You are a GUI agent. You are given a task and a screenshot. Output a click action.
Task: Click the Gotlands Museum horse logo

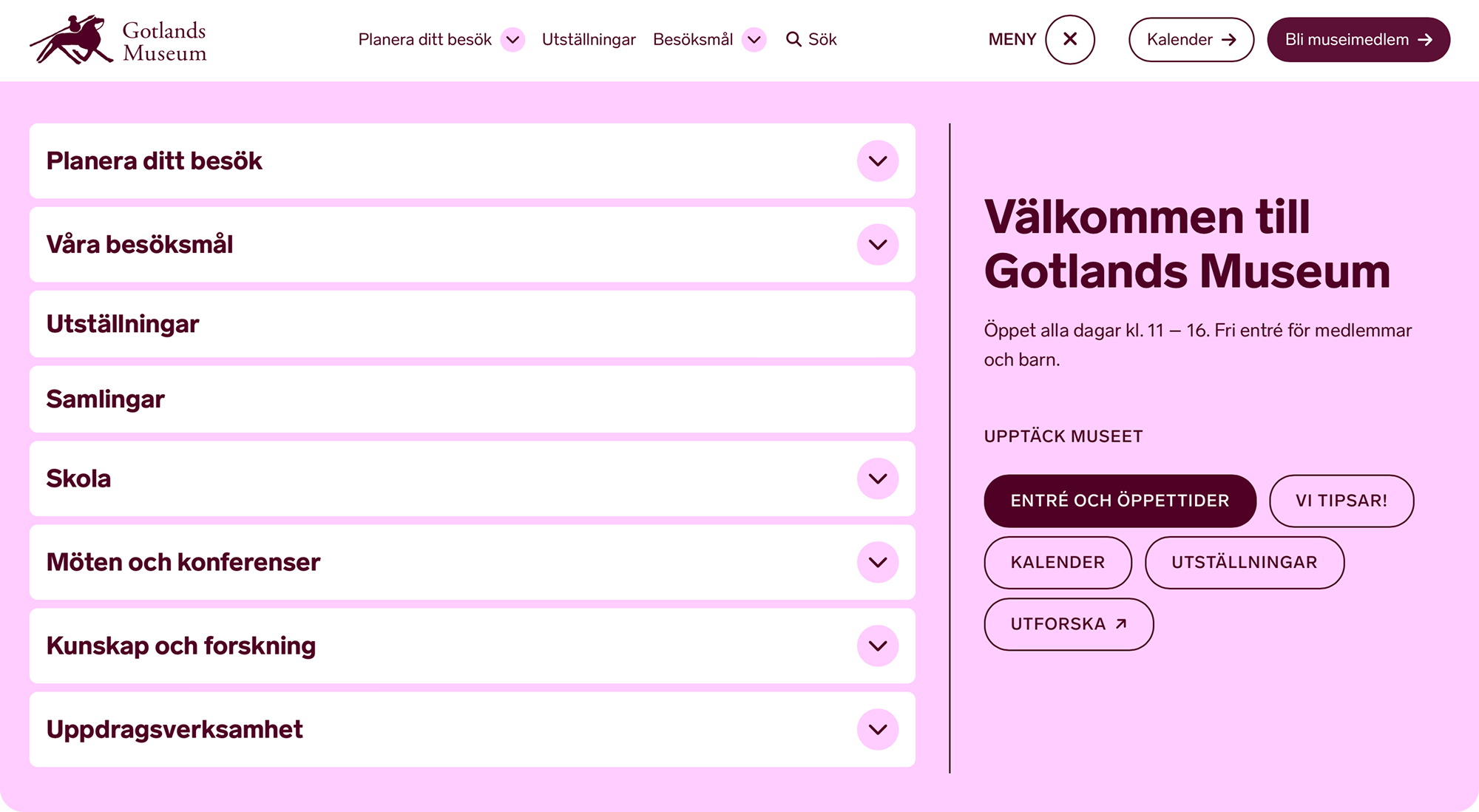point(72,40)
